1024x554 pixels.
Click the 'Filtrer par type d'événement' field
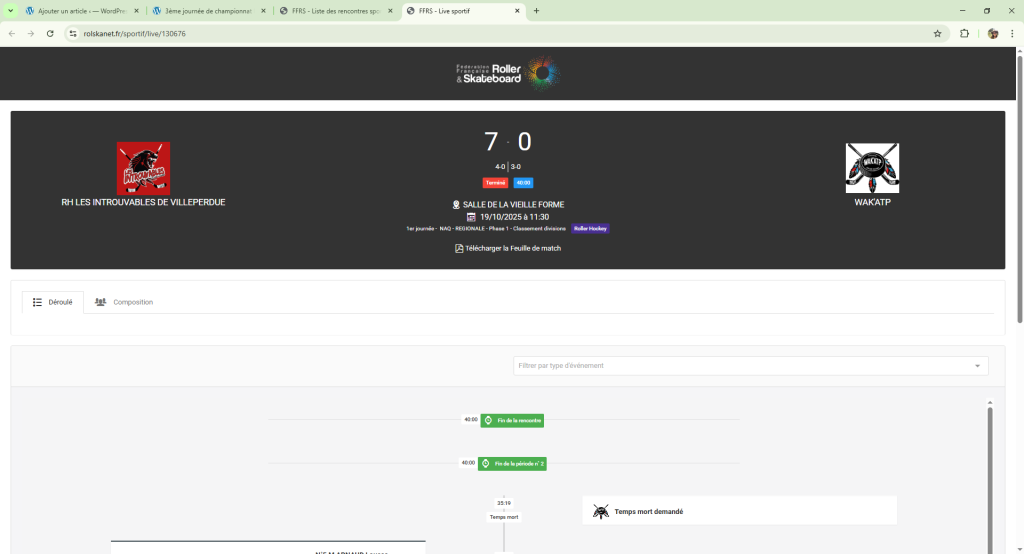pyautogui.click(x=740, y=366)
